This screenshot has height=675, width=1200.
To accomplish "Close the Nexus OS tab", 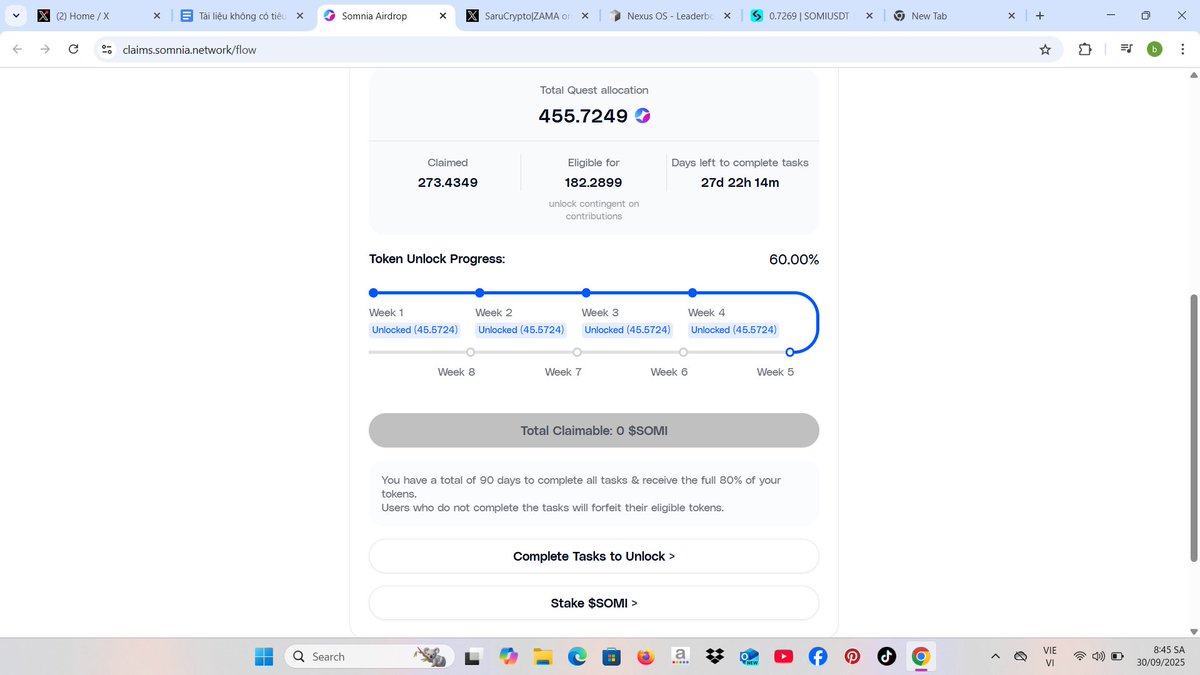I will [x=727, y=16].
